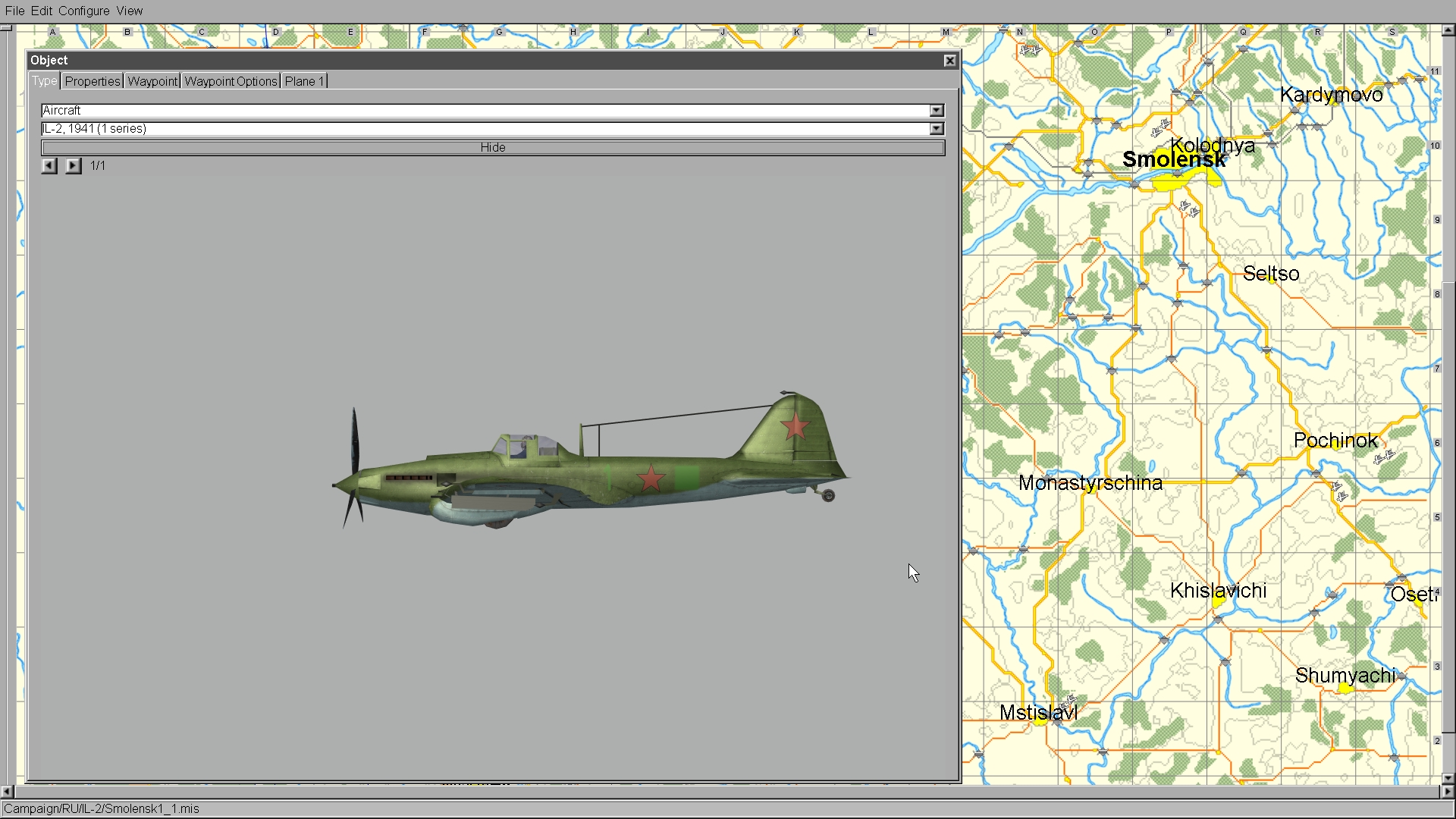Click the airfield icon south of Smolensk
Screen dimensions: 1456x819
[1188, 209]
